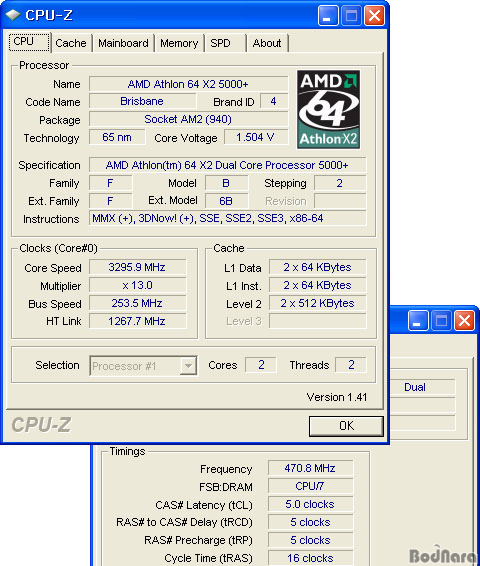Screen dimensions: 480x566
Task: Close the CPU-Z front window
Action: pyautogui.click(x=374, y=16)
